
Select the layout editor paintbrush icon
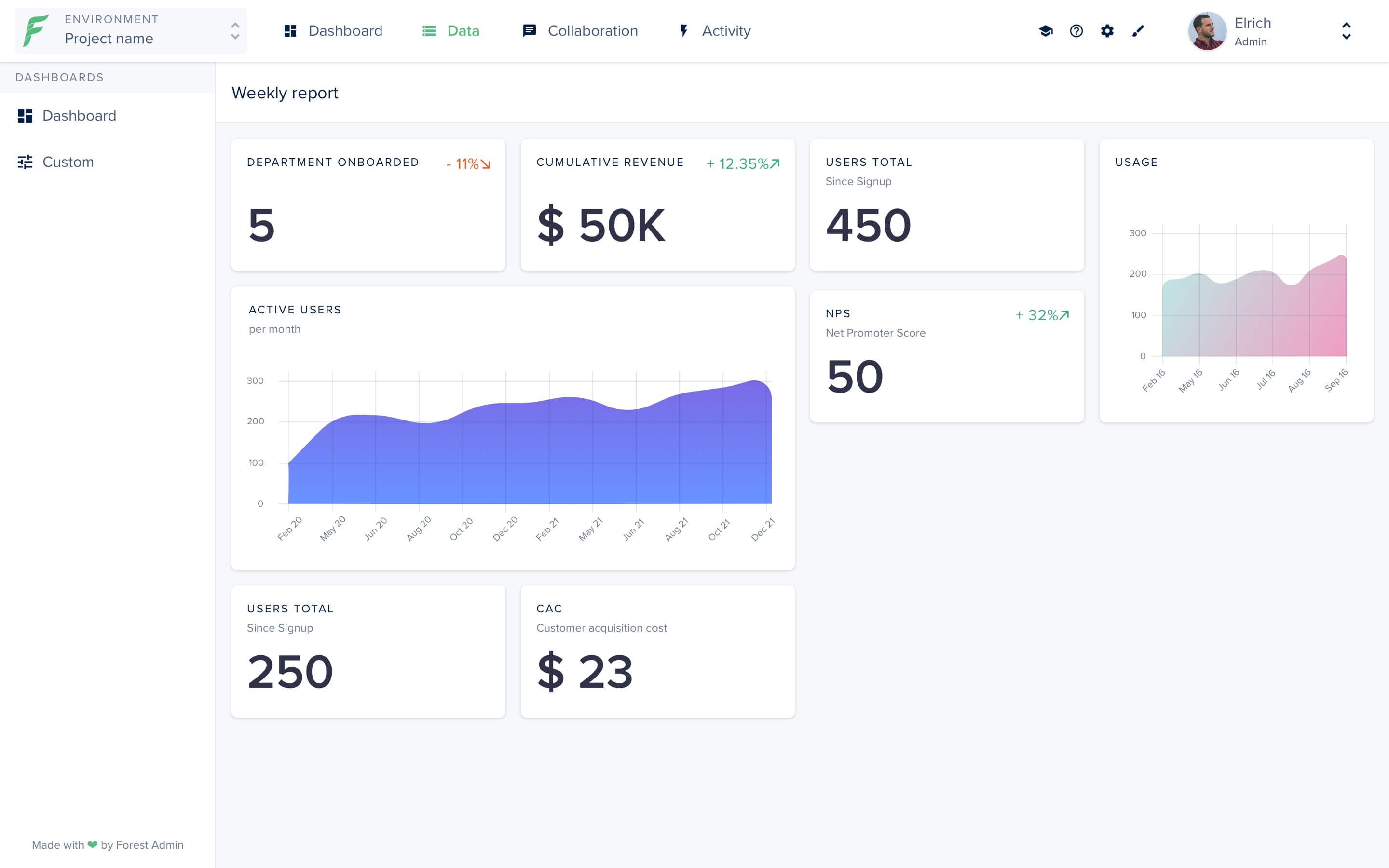coord(1138,31)
